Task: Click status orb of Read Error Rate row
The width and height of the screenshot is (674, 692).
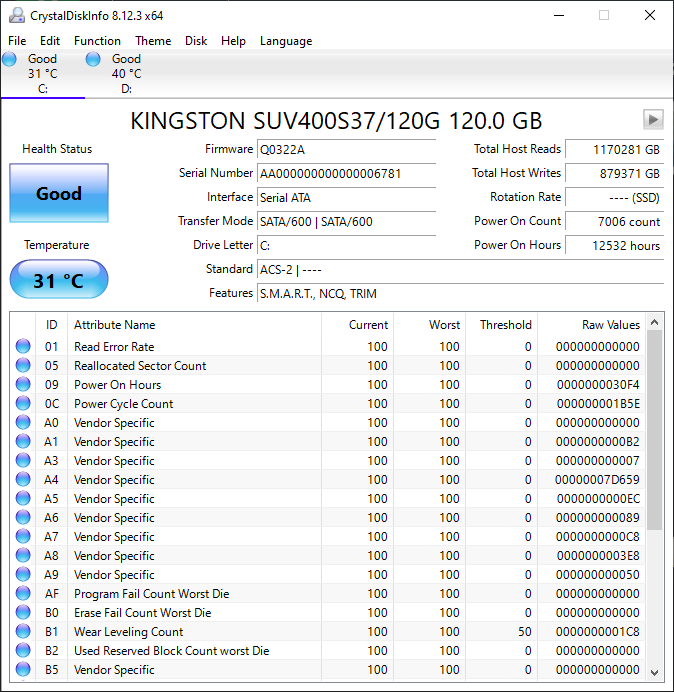Action: [x=23, y=346]
